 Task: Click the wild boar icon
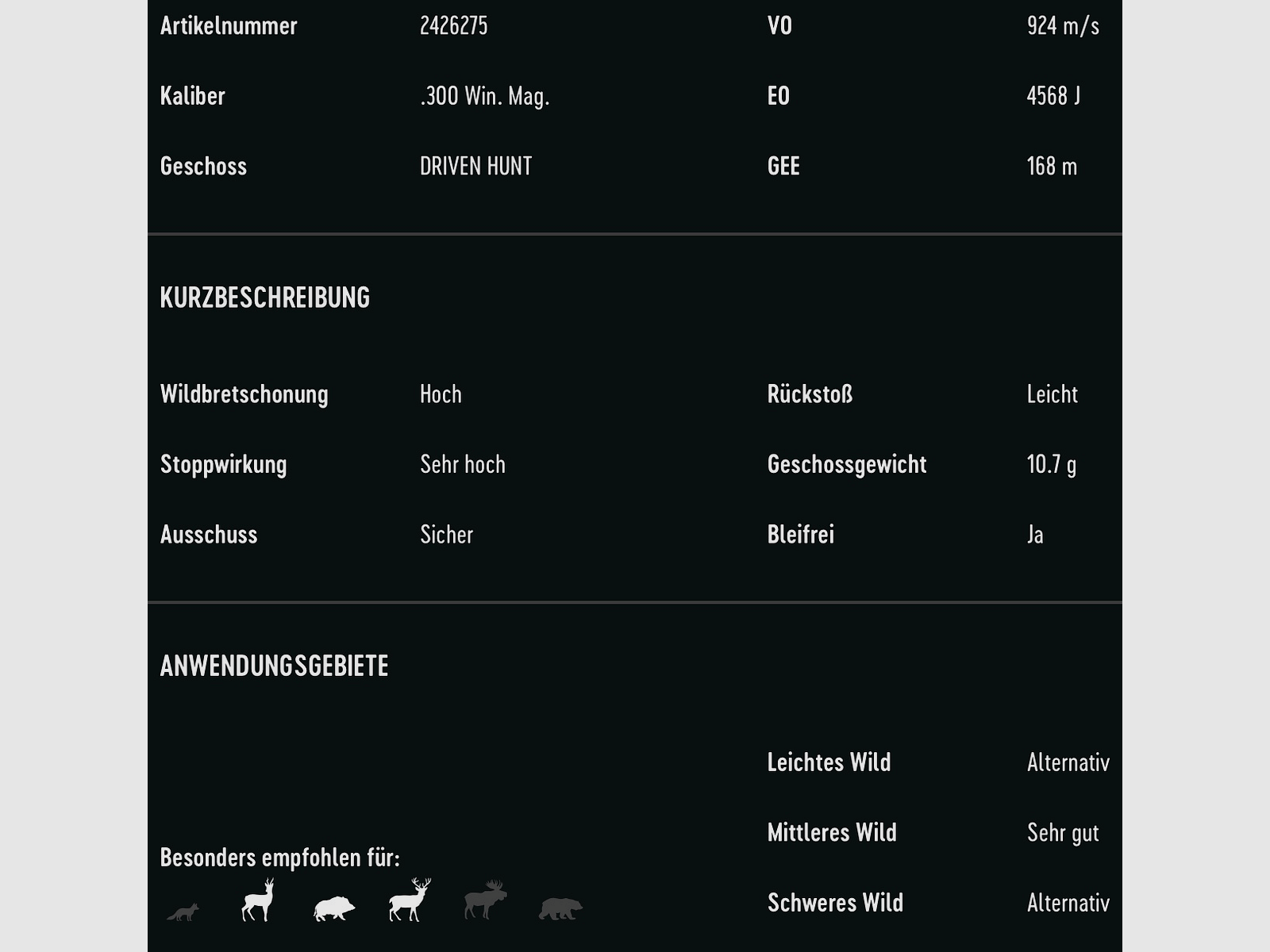click(334, 908)
